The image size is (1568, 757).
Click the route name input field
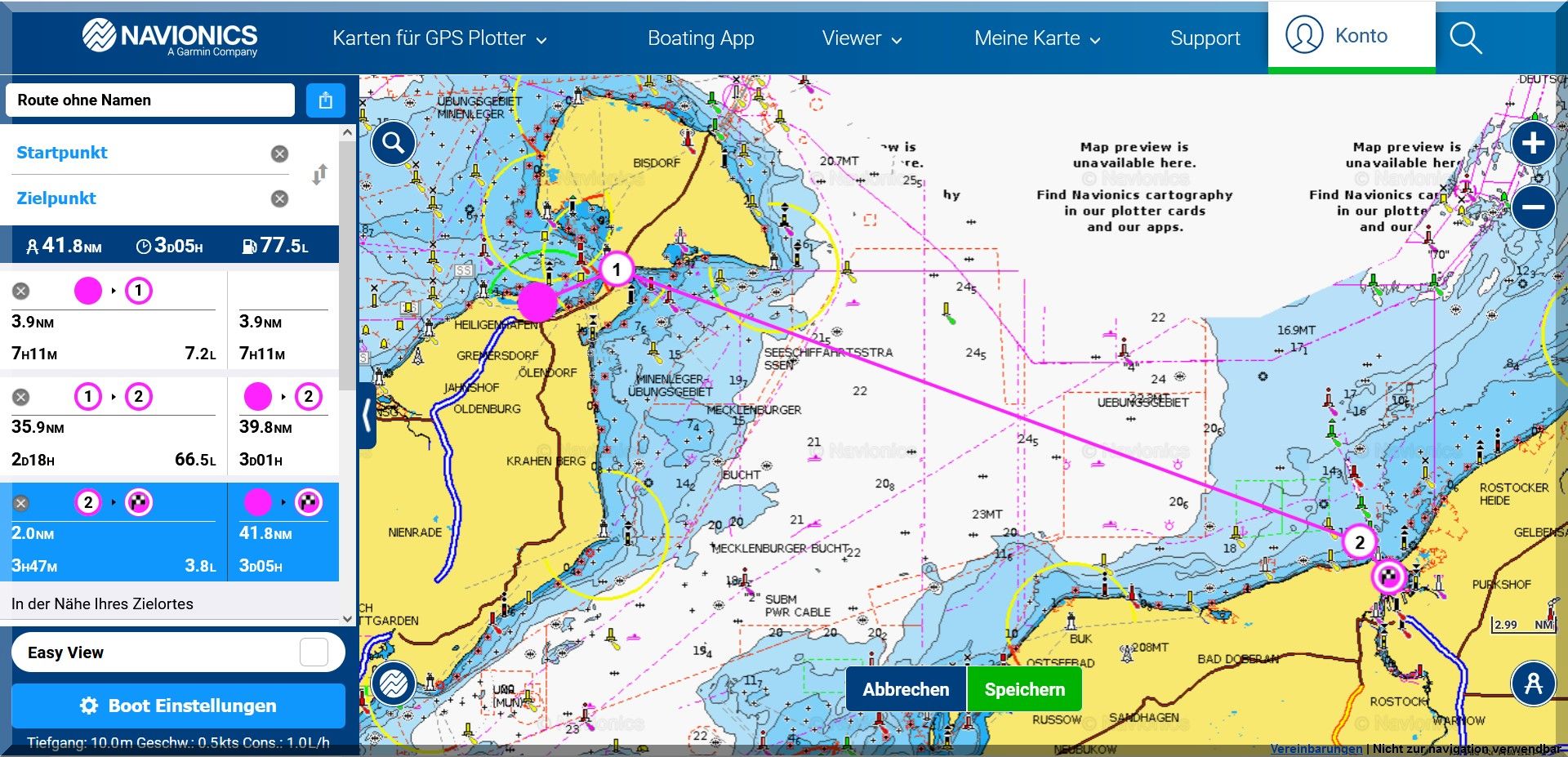(150, 100)
